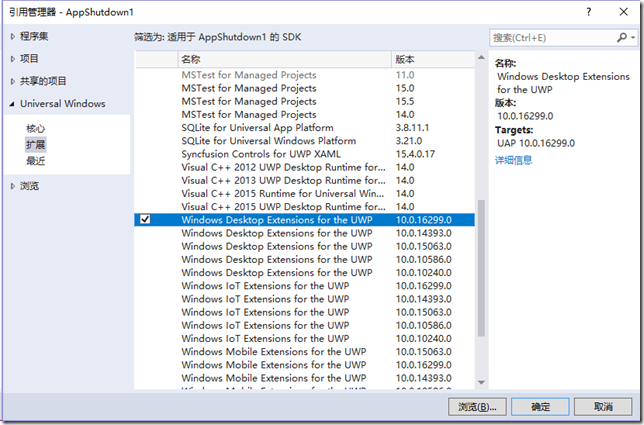Click the vertical scrollbar thumb

[x=481, y=268]
